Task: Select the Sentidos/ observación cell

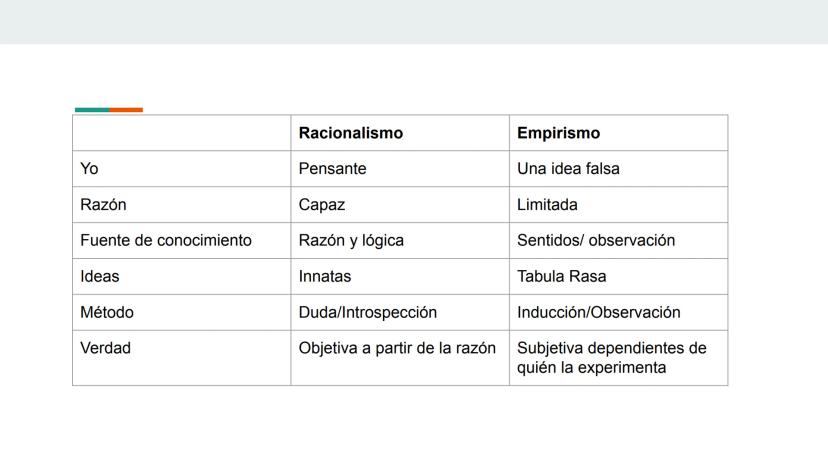Action: pyautogui.click(x=596, y=241)
